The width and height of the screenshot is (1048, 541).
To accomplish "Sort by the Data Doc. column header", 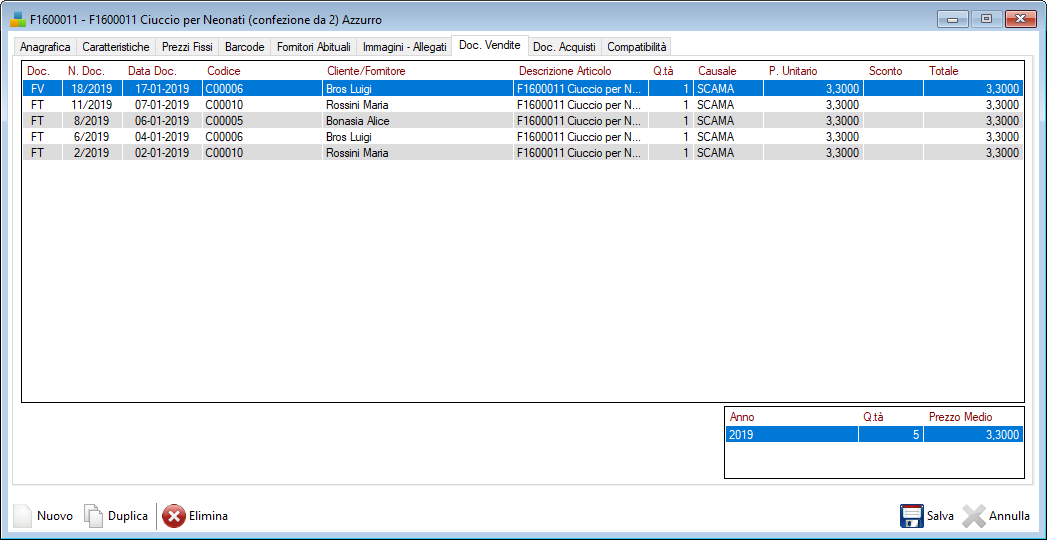I will tap(152, 71).
